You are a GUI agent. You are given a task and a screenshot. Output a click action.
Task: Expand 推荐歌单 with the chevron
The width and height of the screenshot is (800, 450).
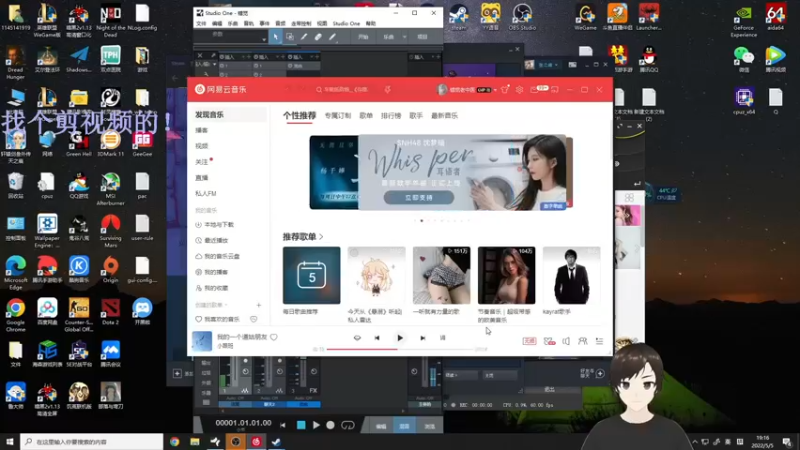321,237
